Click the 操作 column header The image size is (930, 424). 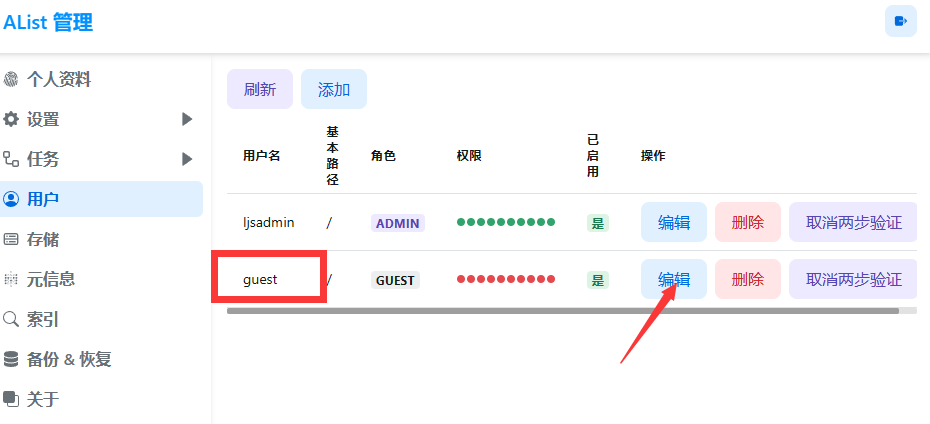pos(654,156)
